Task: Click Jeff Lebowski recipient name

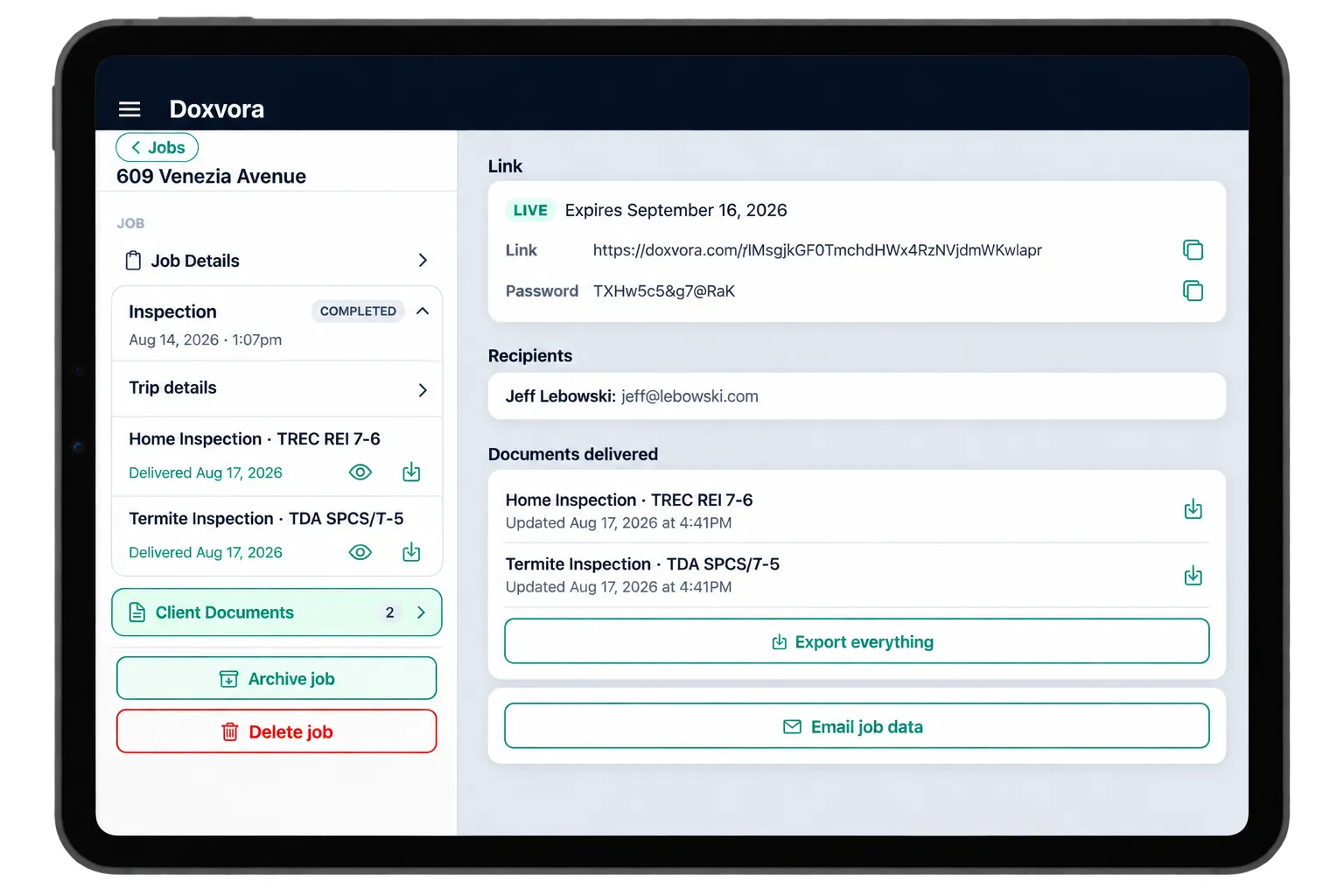Action: (561, 396)
